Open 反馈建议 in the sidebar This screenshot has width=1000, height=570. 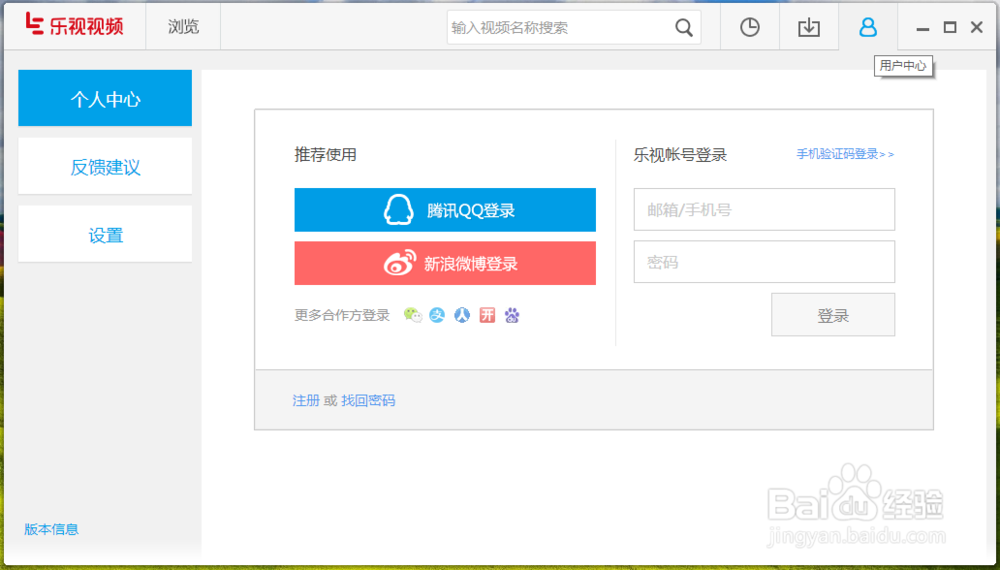(x=105, y=166)
